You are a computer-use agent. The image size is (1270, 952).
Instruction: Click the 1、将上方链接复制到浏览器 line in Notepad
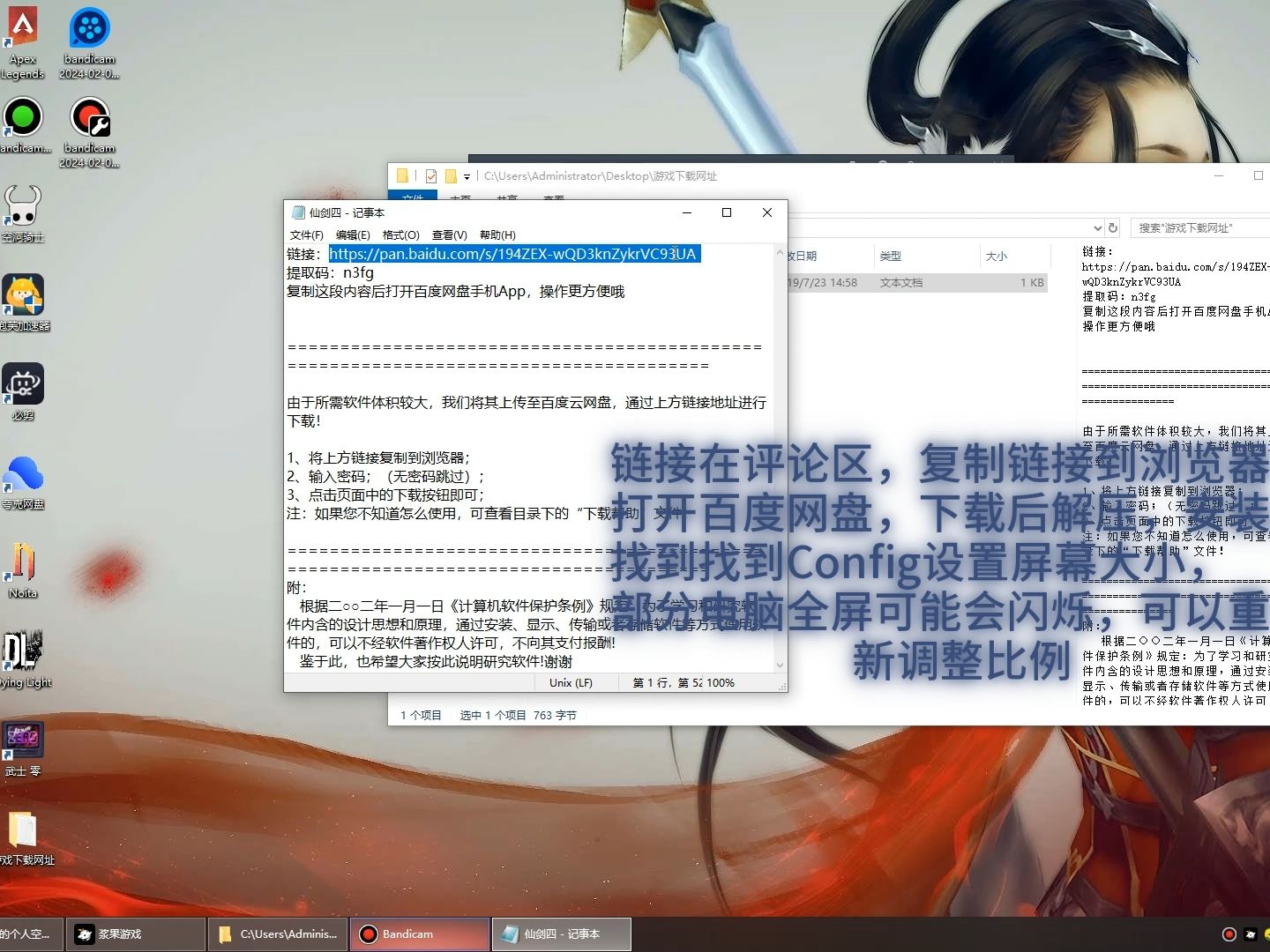click(379, 457)
